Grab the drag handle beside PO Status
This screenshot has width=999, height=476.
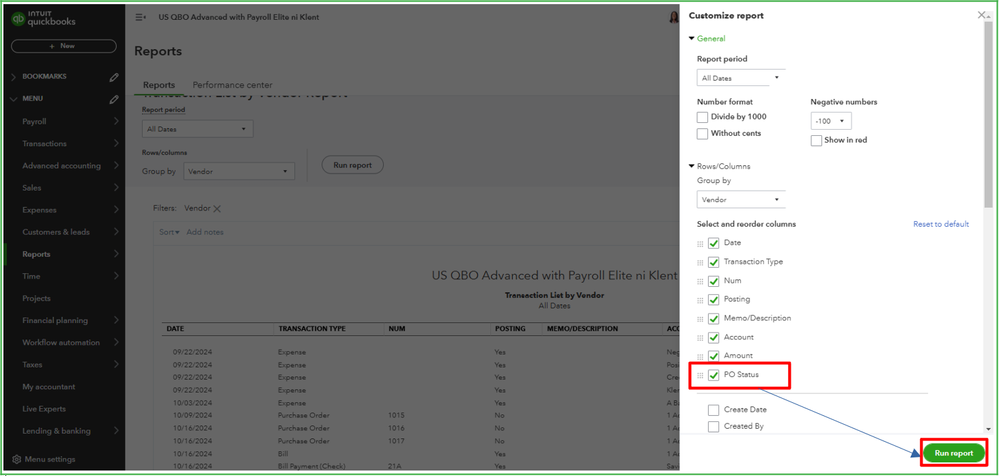pyautogui.click(x=700, y=375)
